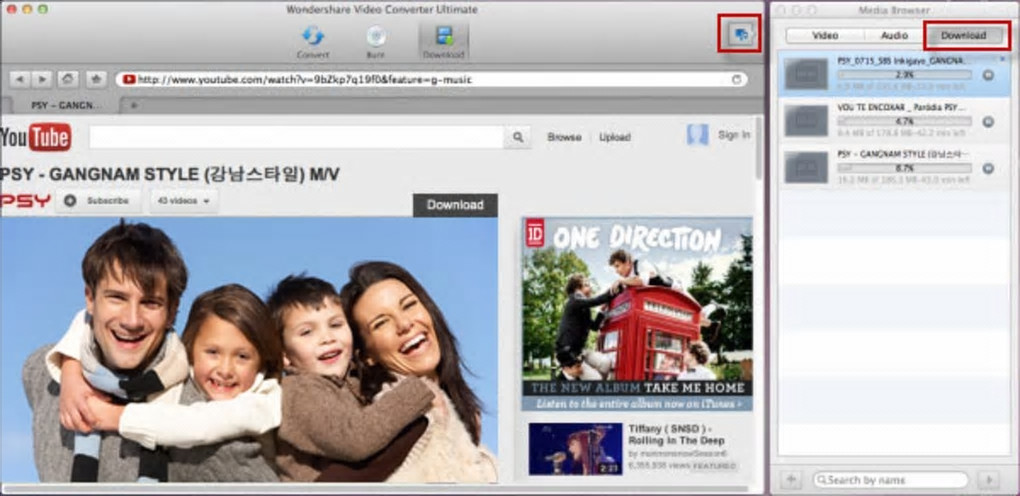Click the YouTube logo
This screenshot has width=1020, height=496.
click(x=36, y=137)
